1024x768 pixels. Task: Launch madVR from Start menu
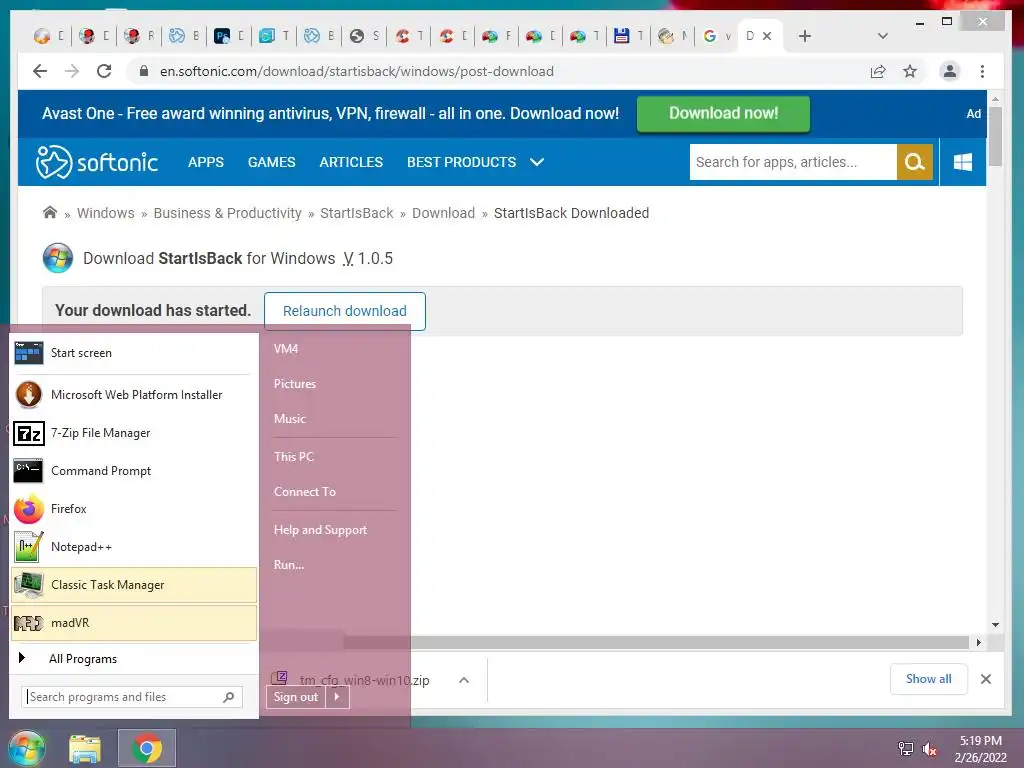click(134, 622)
